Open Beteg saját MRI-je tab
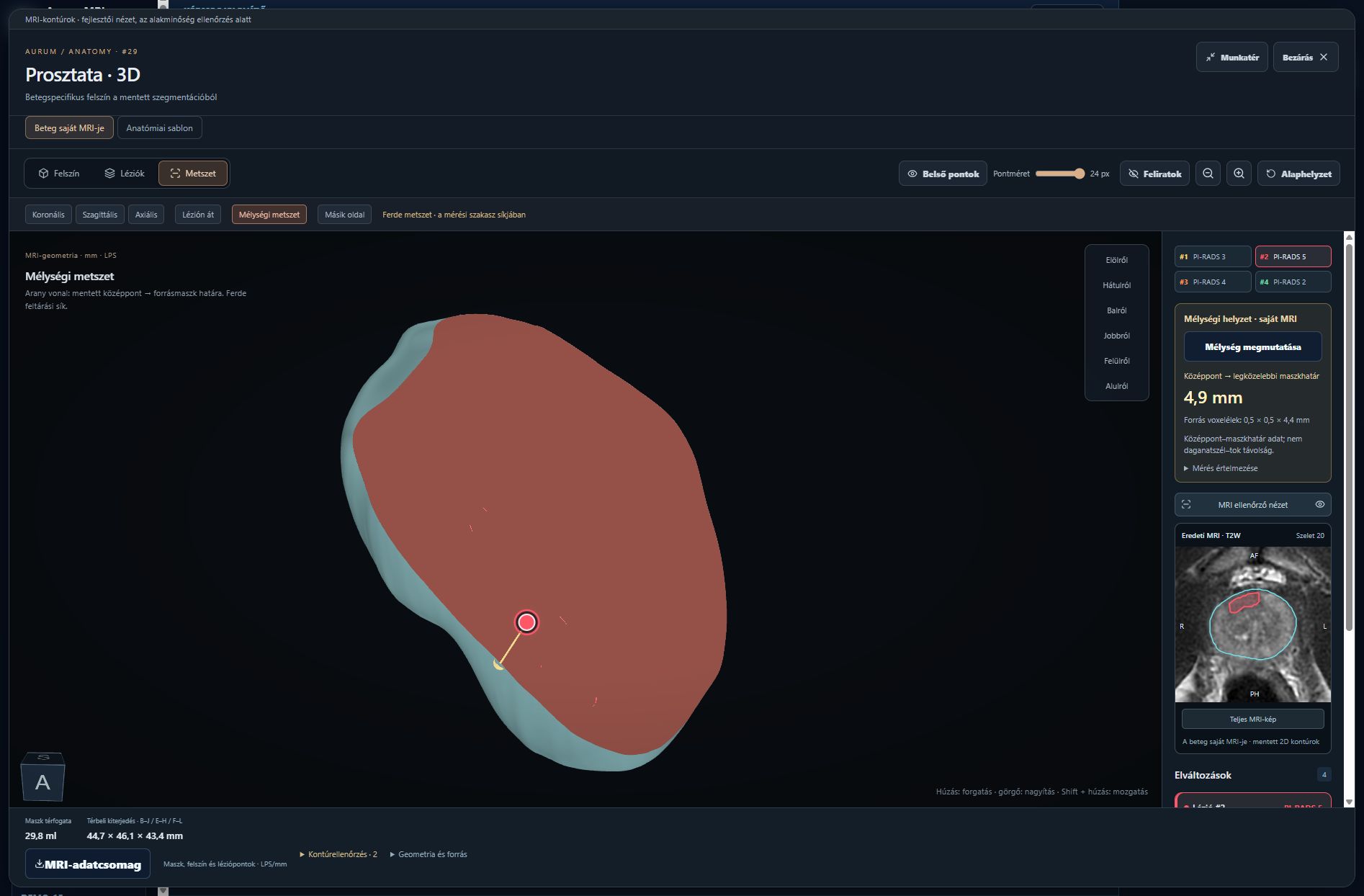This screenshot has width=1364, height=896. (69, 127)
